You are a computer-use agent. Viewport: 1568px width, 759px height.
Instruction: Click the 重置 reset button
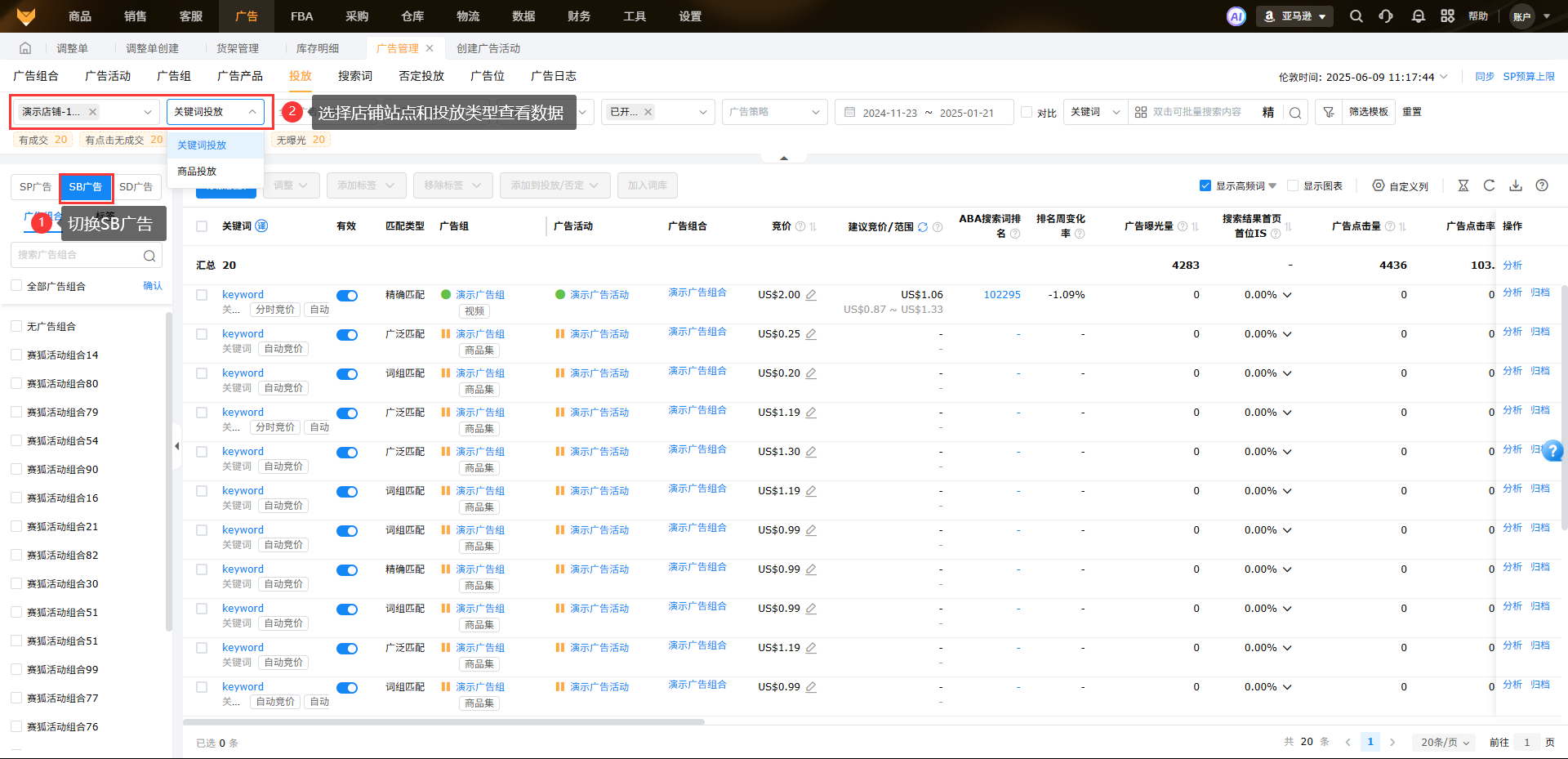[1412, 112]
